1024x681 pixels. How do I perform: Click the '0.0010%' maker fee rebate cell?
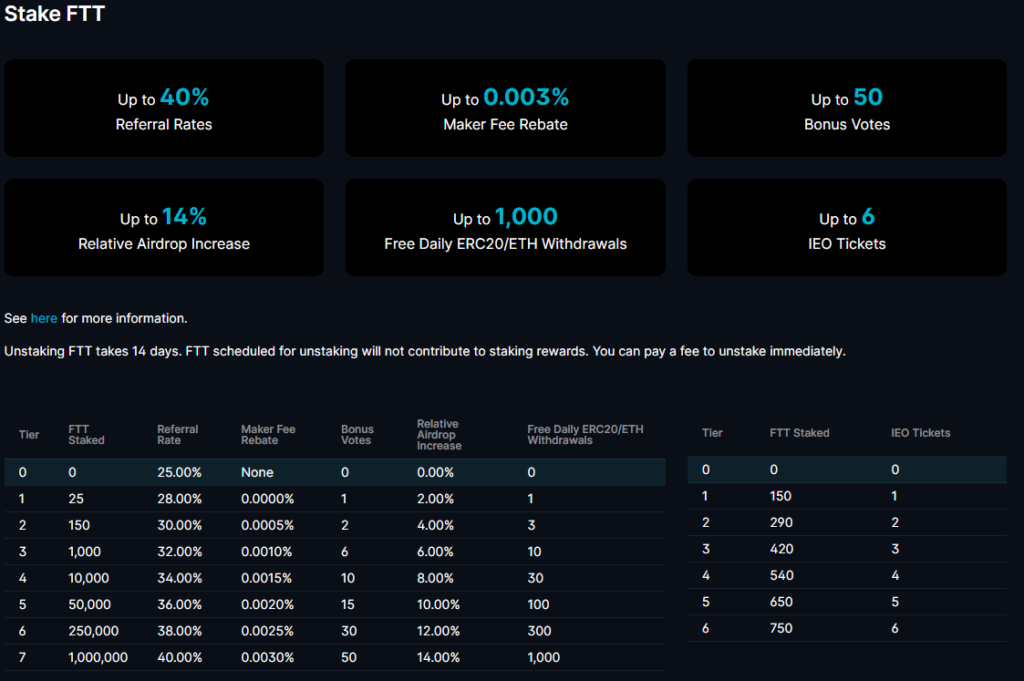click(x=266, y=552)
